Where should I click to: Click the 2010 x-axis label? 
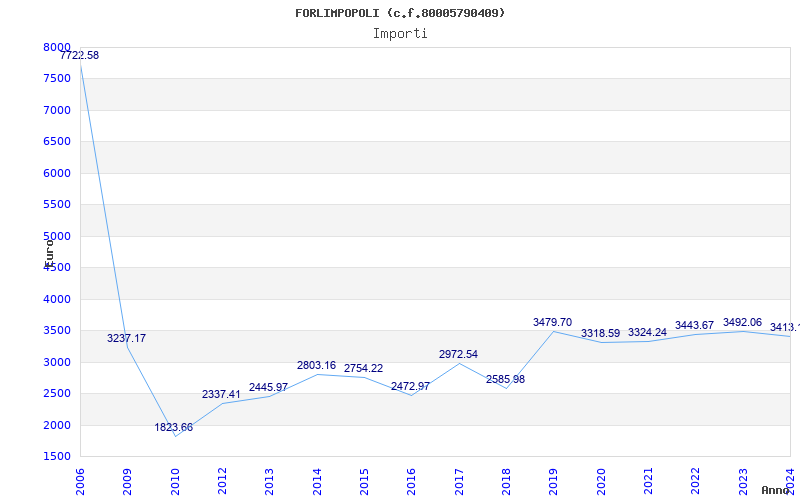tap(175, 482)
